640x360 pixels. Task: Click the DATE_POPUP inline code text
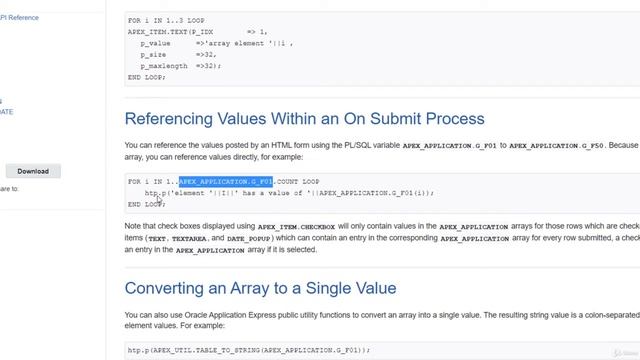coord(249,238)
